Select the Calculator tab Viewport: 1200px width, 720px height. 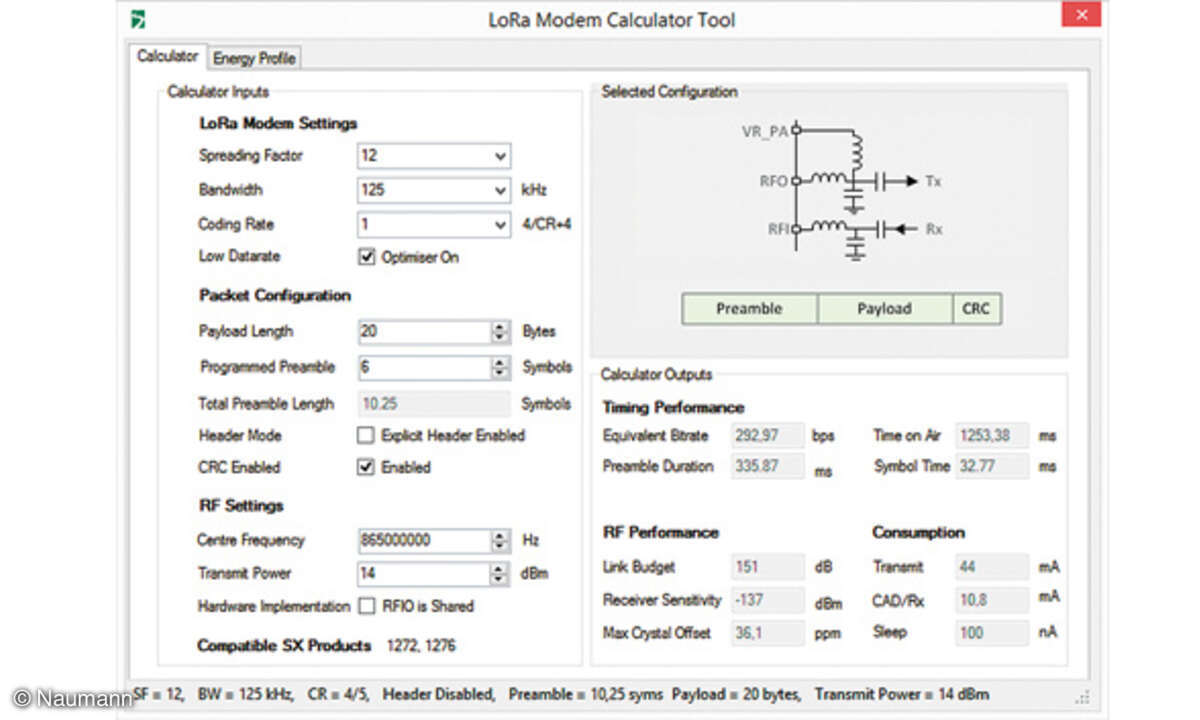[x=167, y=56]
